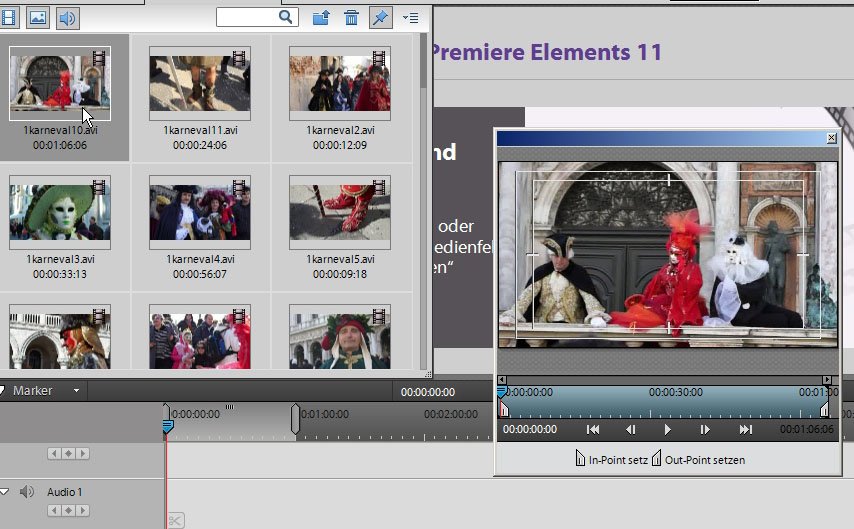Go to next keyframe on video track
854x529 pixels.
tap(83, 453)
